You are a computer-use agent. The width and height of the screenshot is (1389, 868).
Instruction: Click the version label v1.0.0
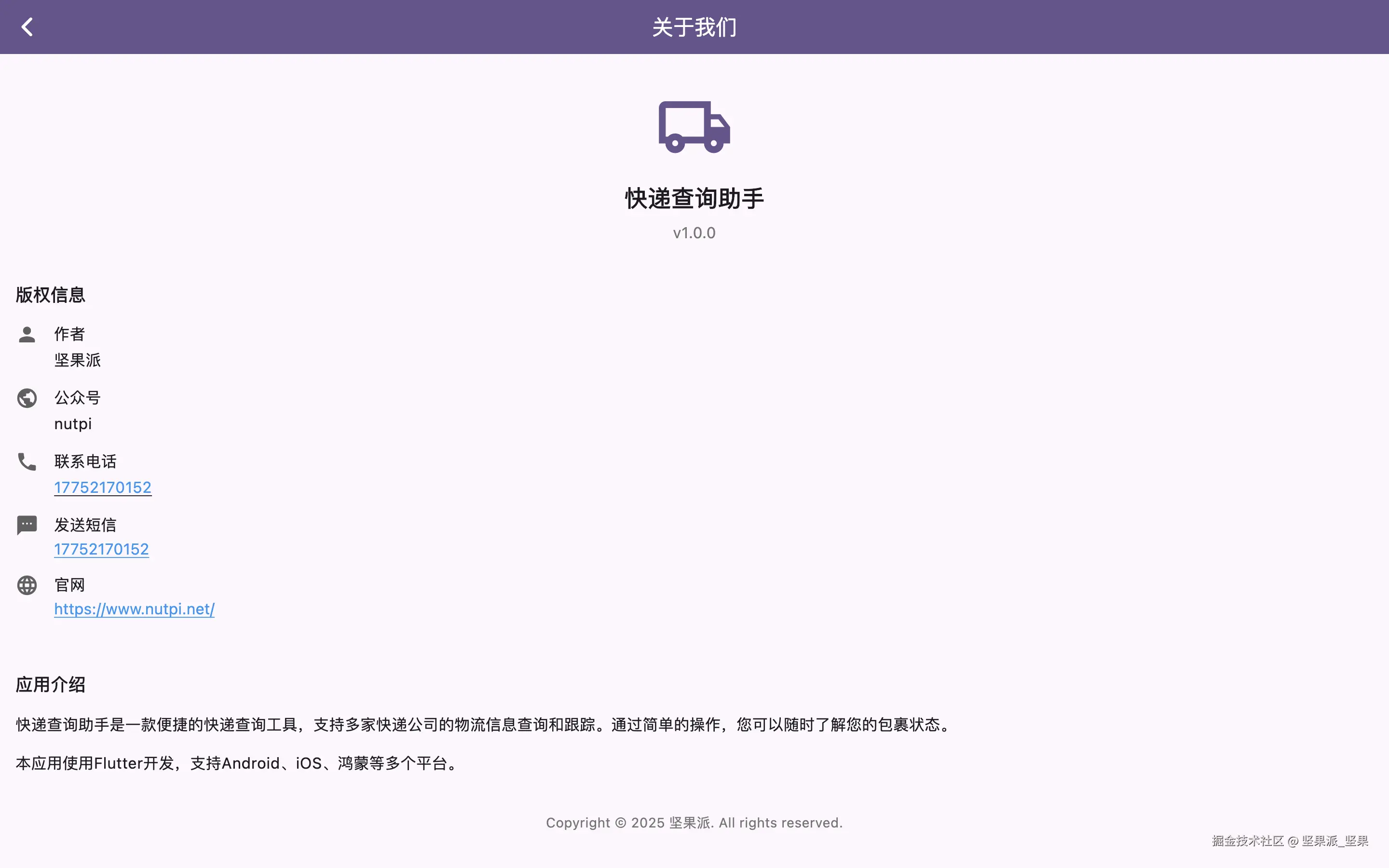pos(694,232)
